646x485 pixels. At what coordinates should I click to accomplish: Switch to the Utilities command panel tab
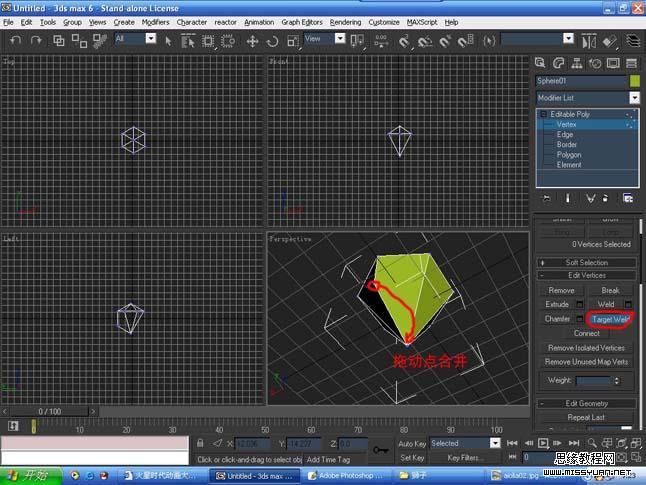[x=631, y=63]
